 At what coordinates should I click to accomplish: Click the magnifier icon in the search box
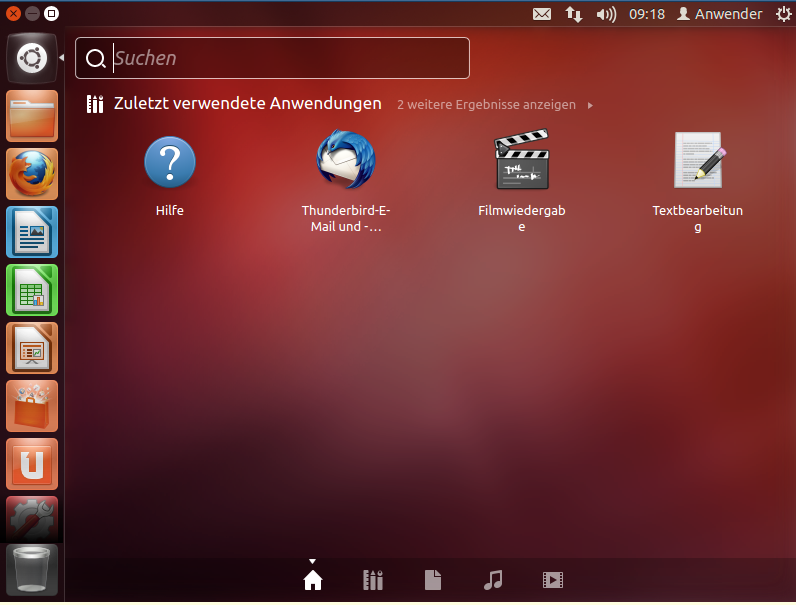95,58
